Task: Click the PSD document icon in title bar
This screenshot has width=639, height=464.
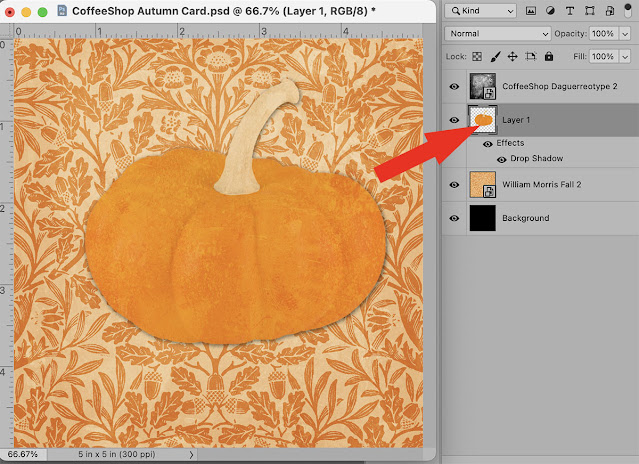Action: pyautogui.click(x=62, y=10)
